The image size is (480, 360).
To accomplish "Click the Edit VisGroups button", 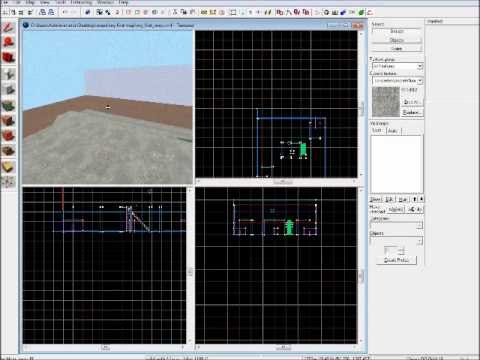I will click(x=389, y=199).
